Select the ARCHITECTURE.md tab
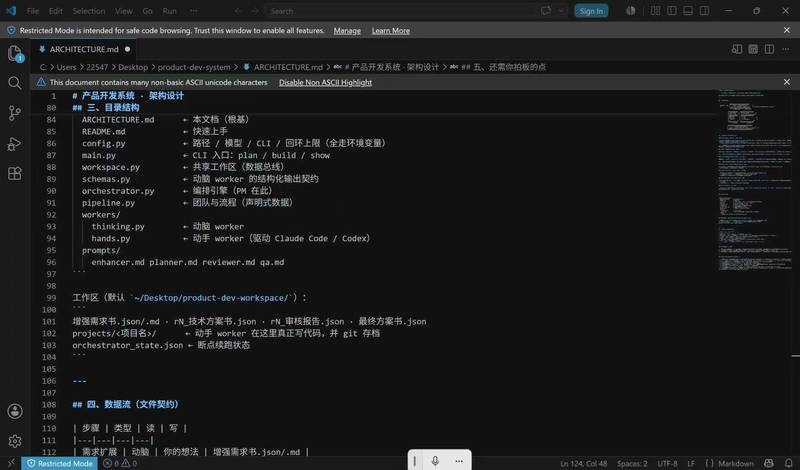 pos(84,49)
